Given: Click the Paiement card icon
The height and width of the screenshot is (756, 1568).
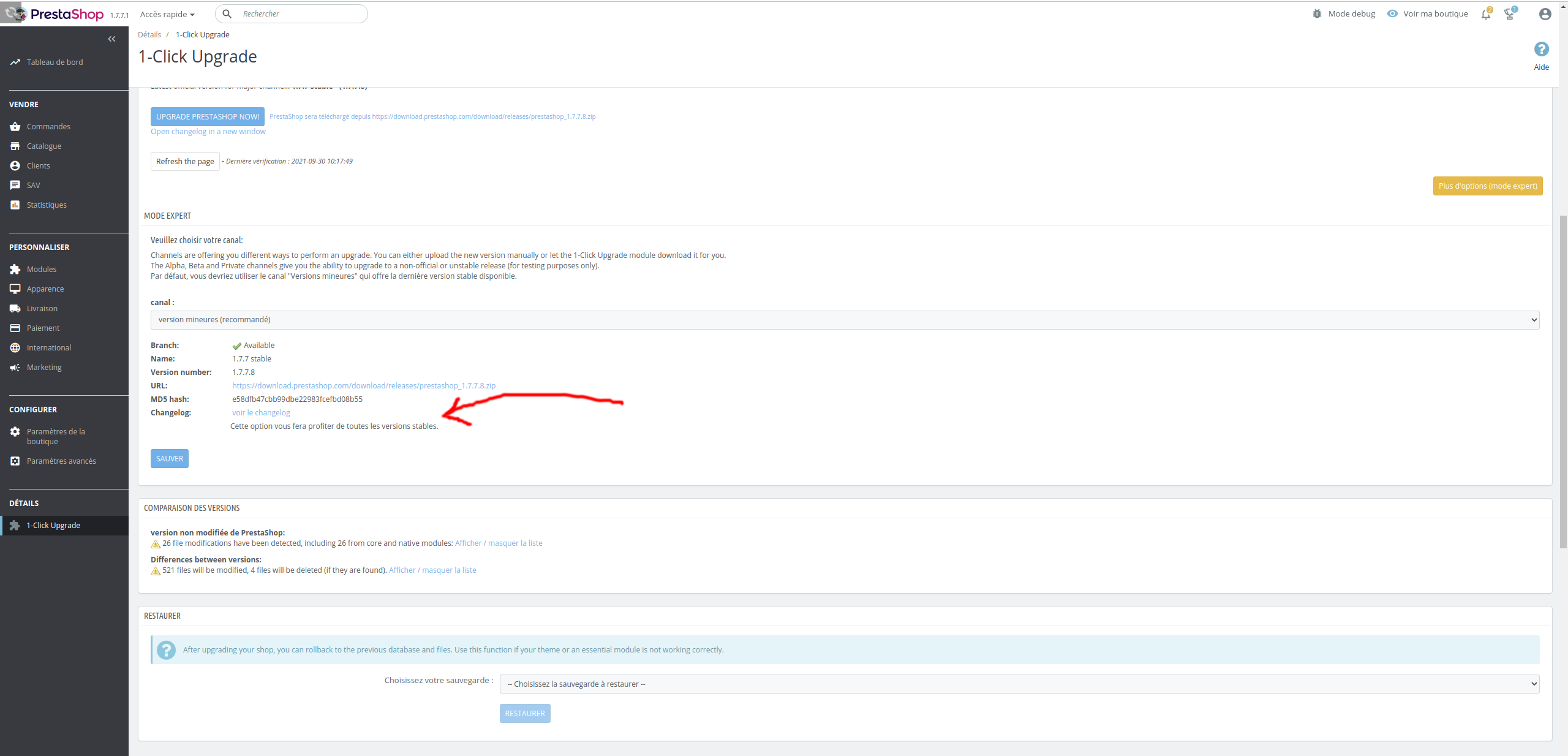Looking at the screenshot, I should (15, 328).
